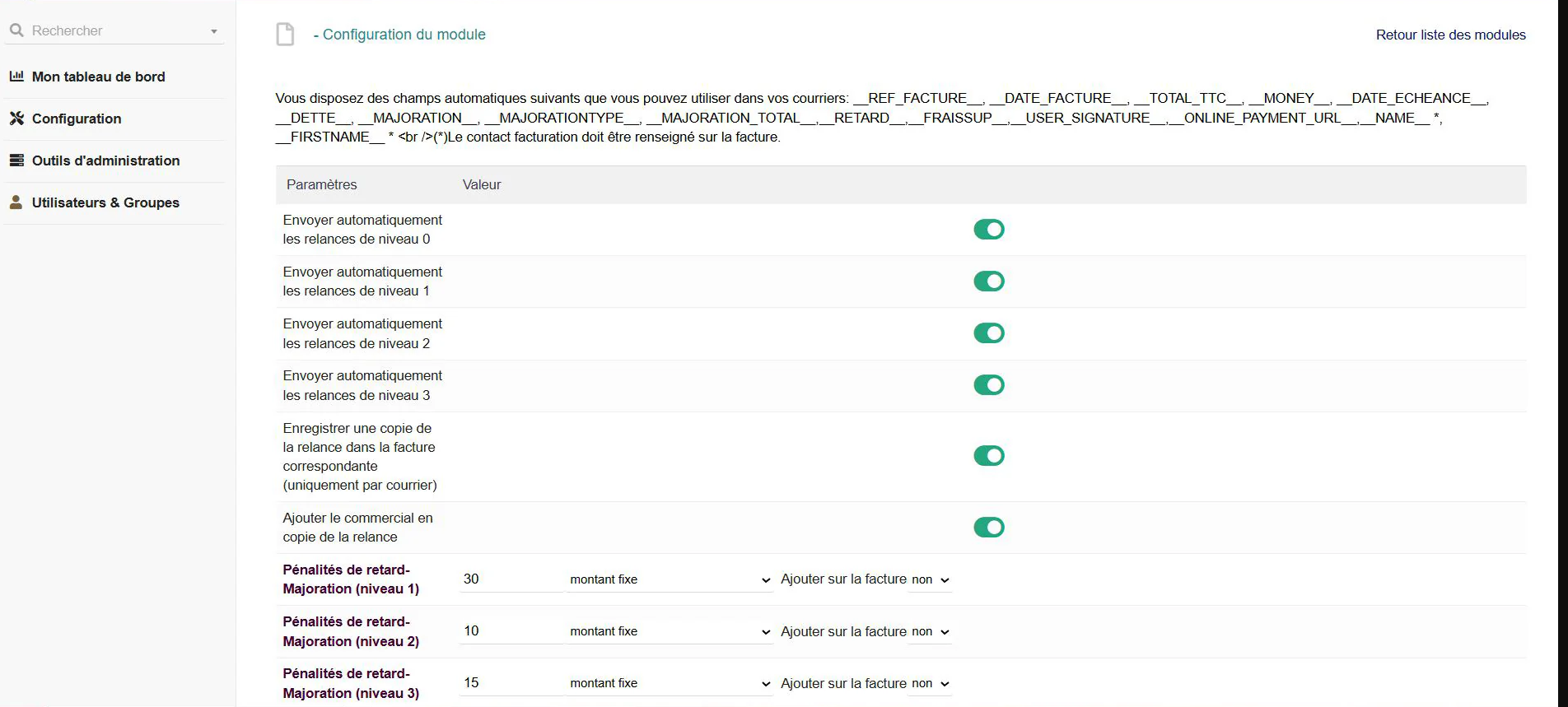The width and height of the screenshot is (1568, 707).
Task: Toggle automatic level 2 reminder sending
Action: click(x=988, y=333)
